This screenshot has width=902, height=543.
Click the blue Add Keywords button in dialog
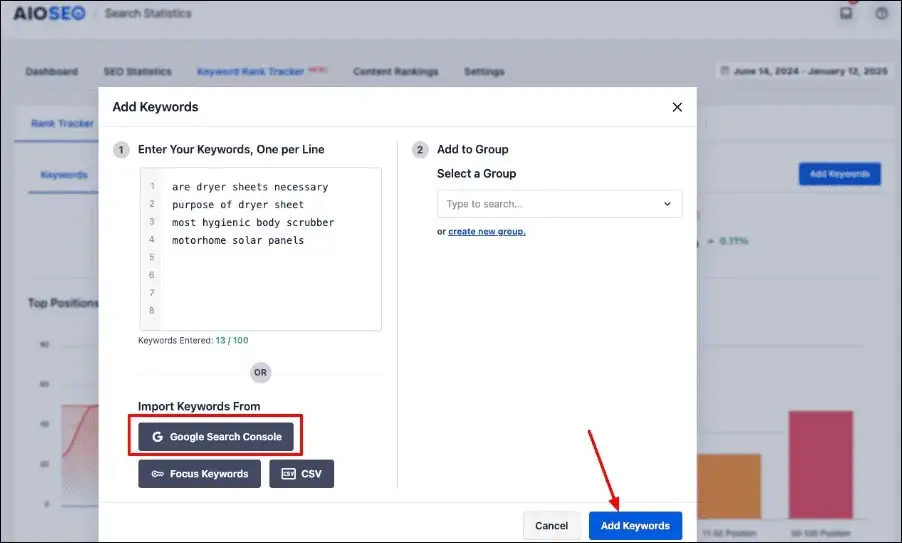click(x=635, y=525)
